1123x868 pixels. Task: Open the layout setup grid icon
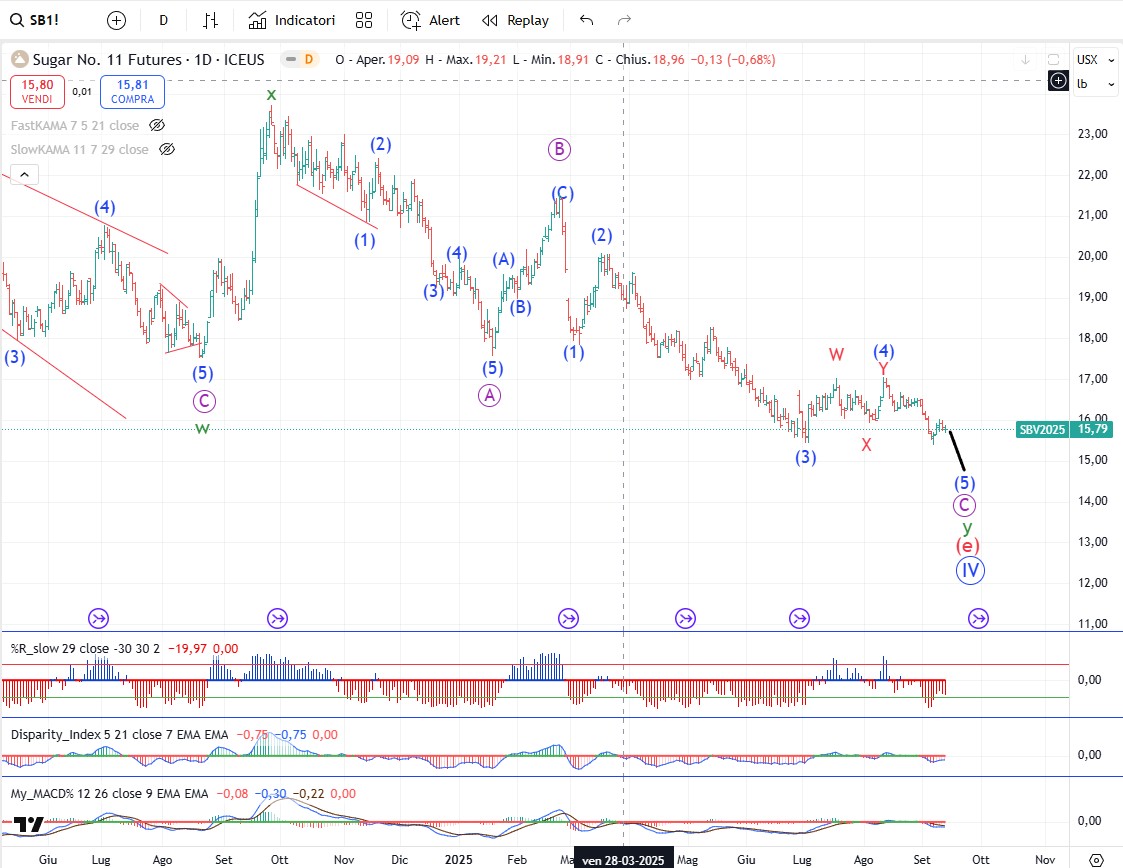(x=364, y=20)
